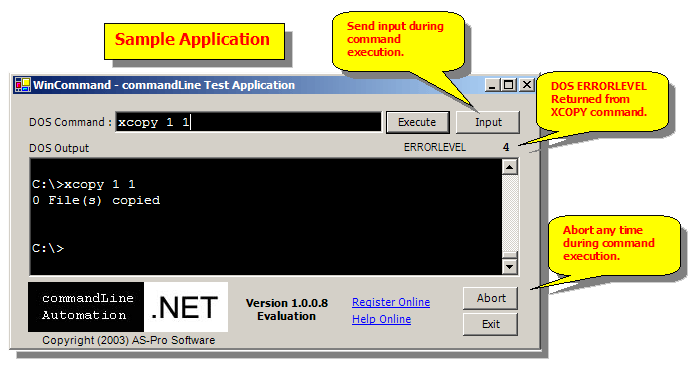This screenshot has width=693, height=368.
Task: Minimize the WinCommand window
Action: point(492,84)
